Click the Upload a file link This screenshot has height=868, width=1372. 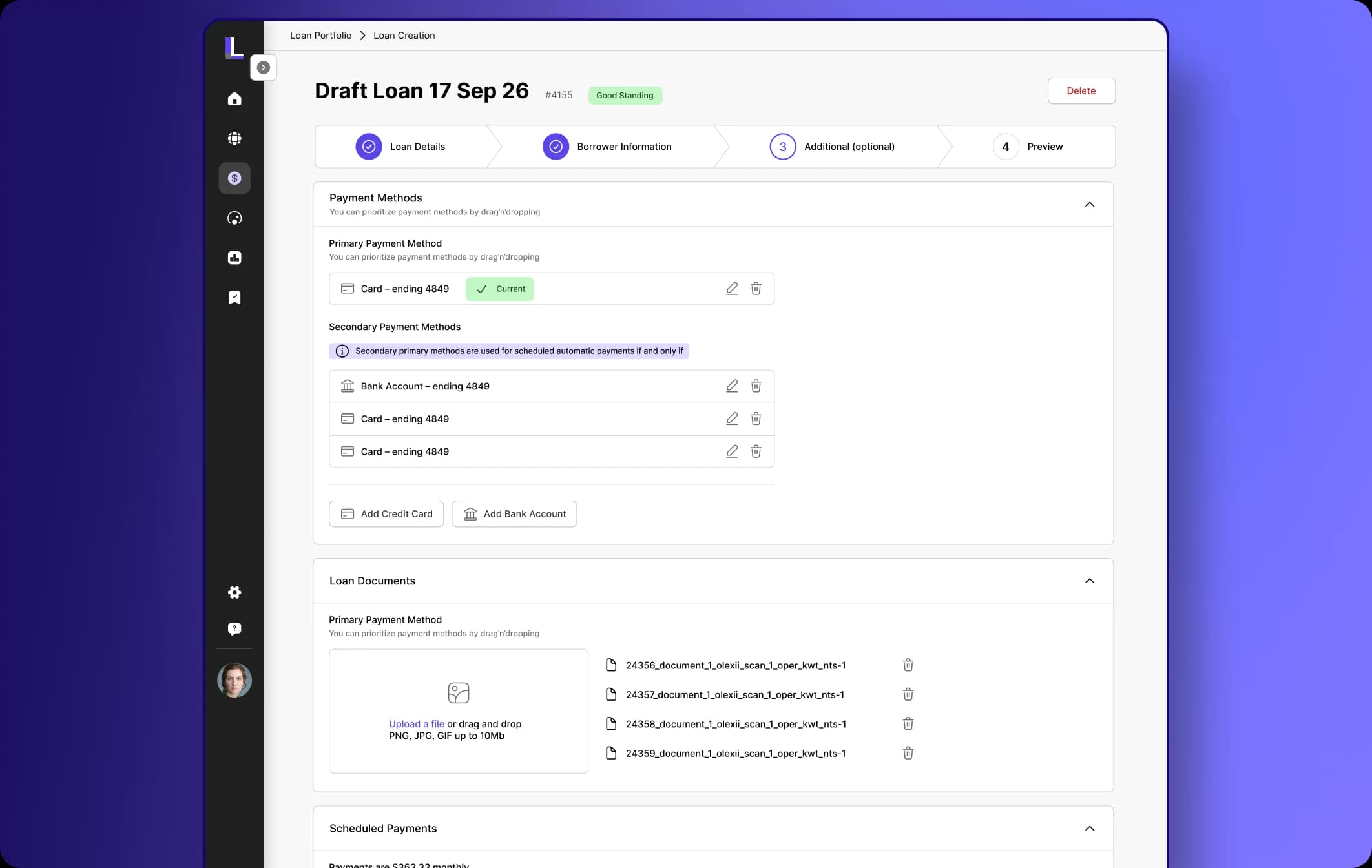(x=417, y=724)
